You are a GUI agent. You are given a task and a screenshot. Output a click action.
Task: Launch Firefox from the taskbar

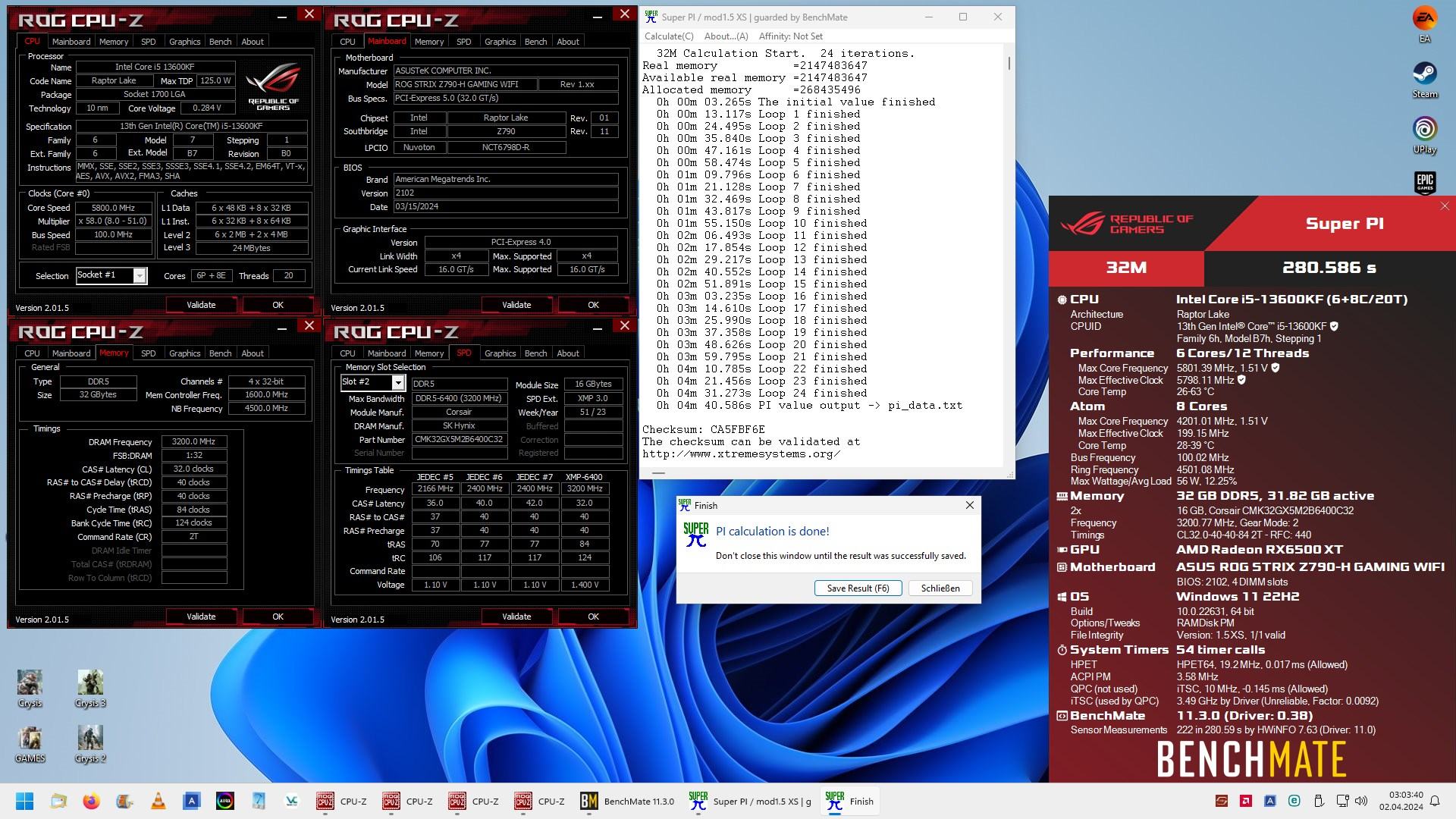pos(91,801)
